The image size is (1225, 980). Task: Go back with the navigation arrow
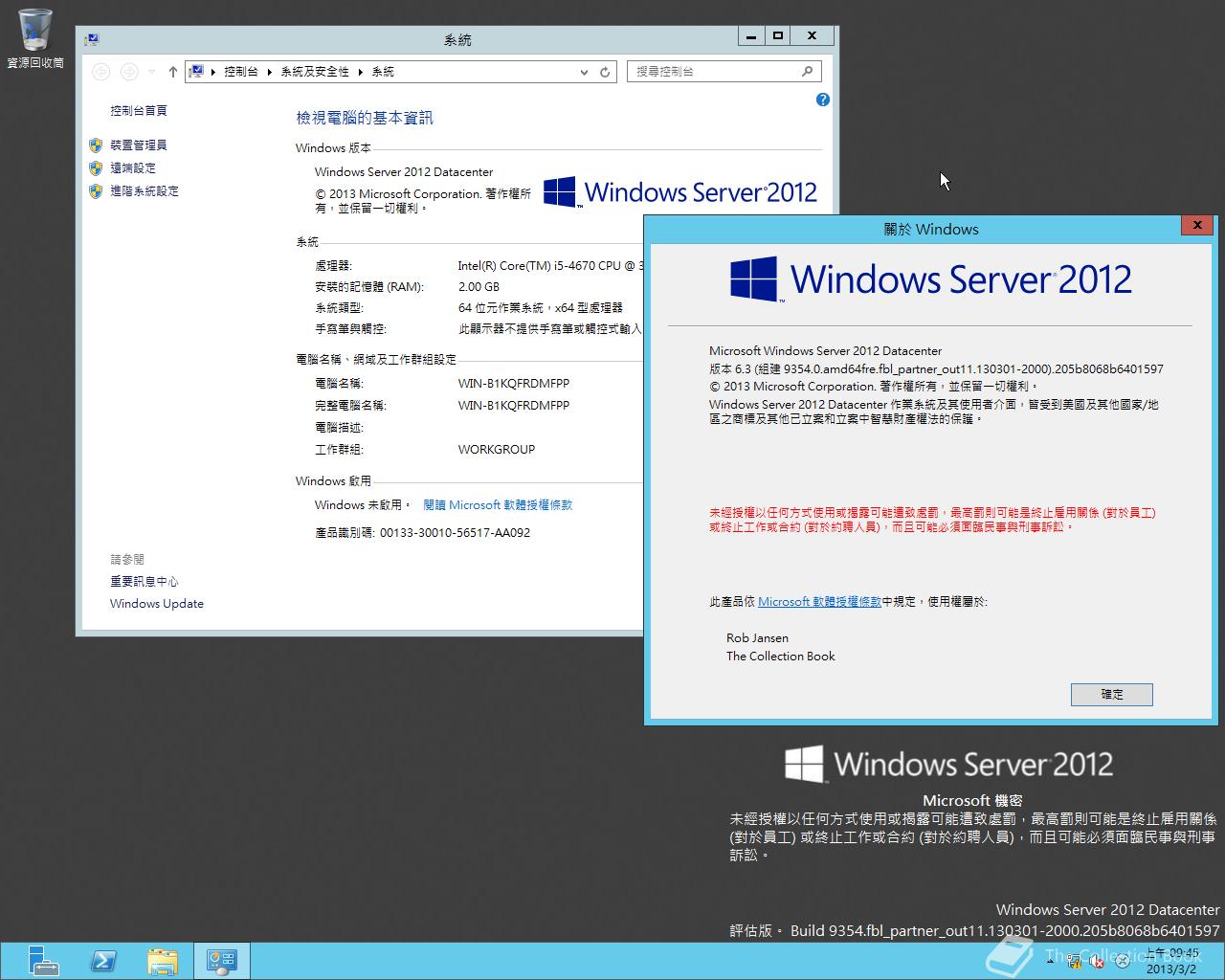(101, 72)
